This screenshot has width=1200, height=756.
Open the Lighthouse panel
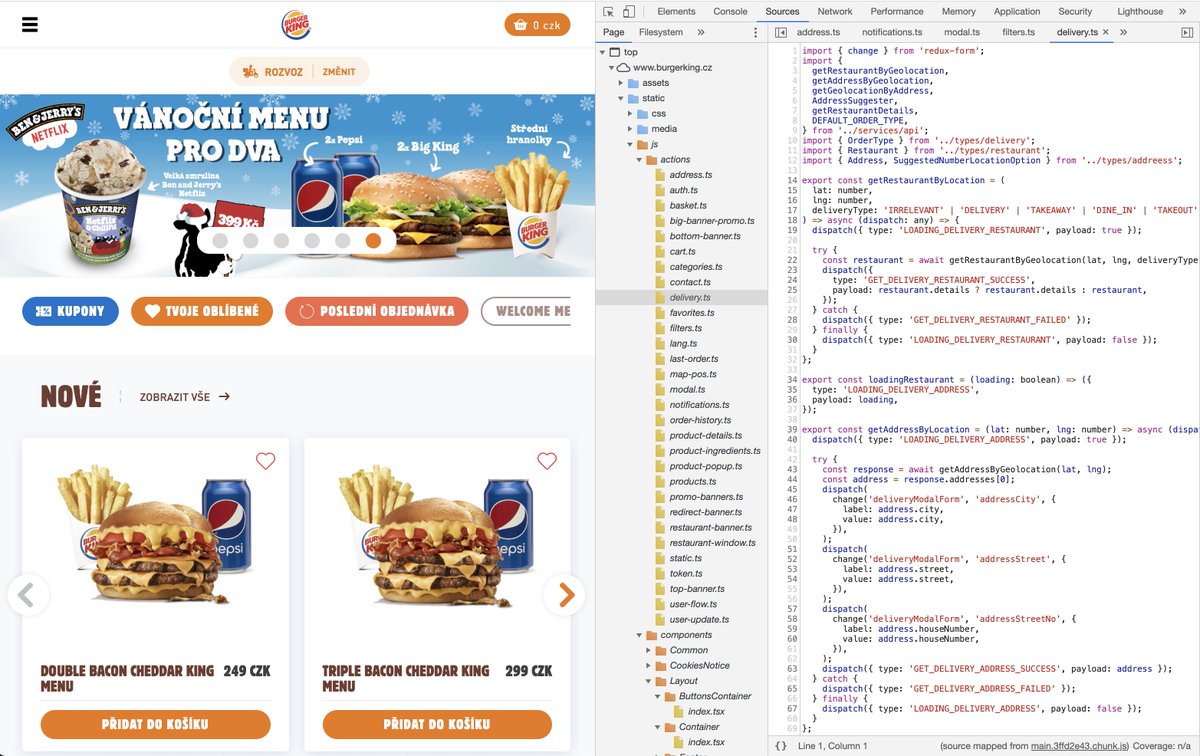(1140, 11)
